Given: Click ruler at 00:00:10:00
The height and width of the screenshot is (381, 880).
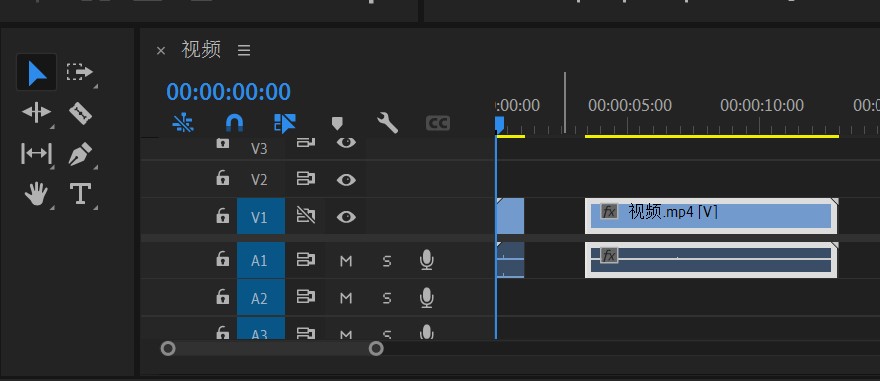Looking at the screenshot, I should [762, 105].
